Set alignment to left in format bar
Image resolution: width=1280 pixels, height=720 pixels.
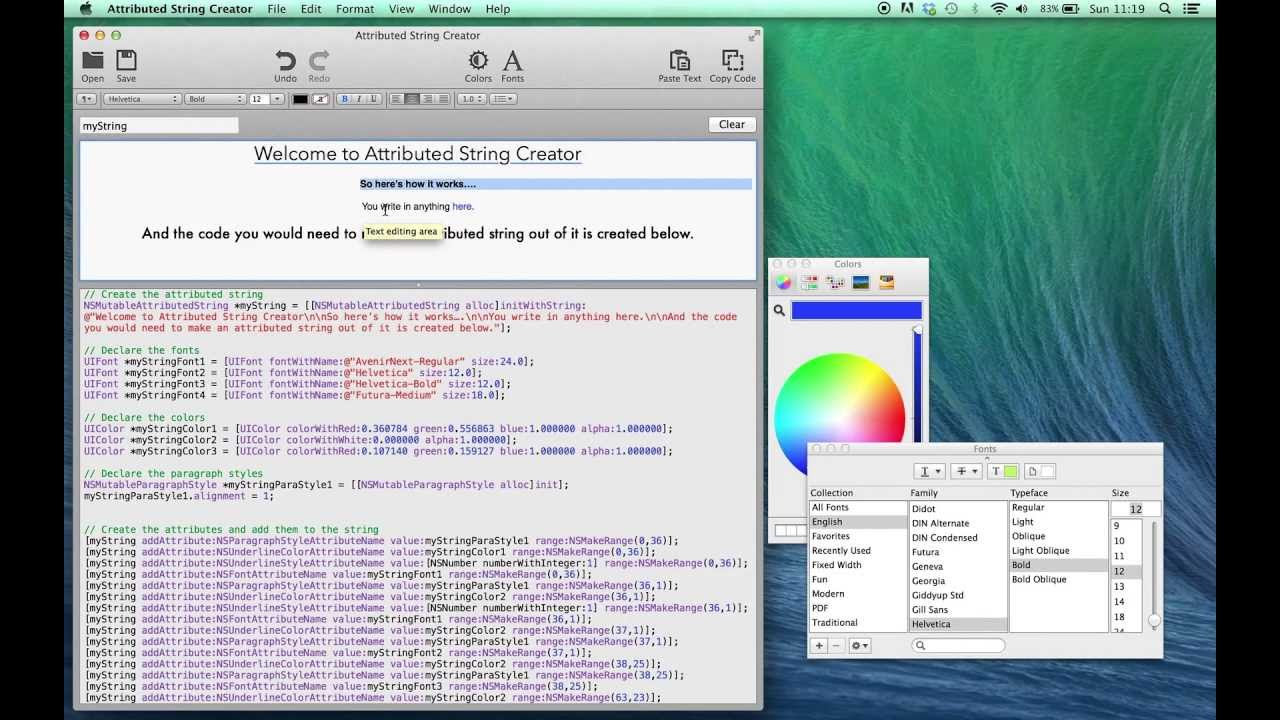click(x=396, y=99)
